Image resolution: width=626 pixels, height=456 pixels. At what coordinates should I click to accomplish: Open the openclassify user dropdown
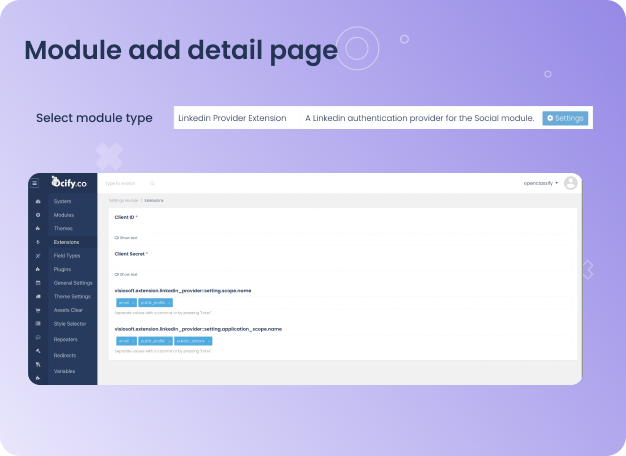[540, 183]
